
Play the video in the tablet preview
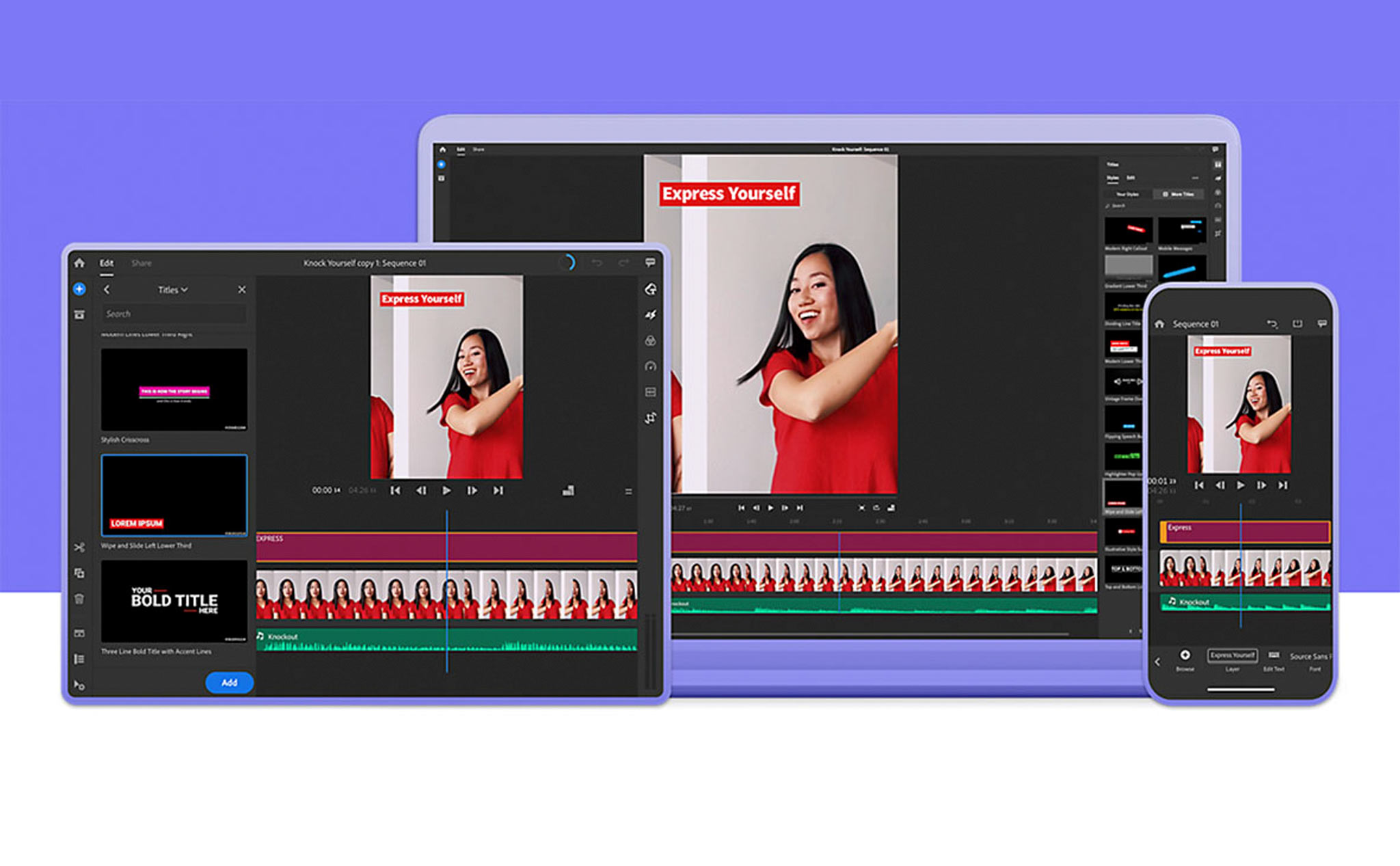[x=446, y=490]
